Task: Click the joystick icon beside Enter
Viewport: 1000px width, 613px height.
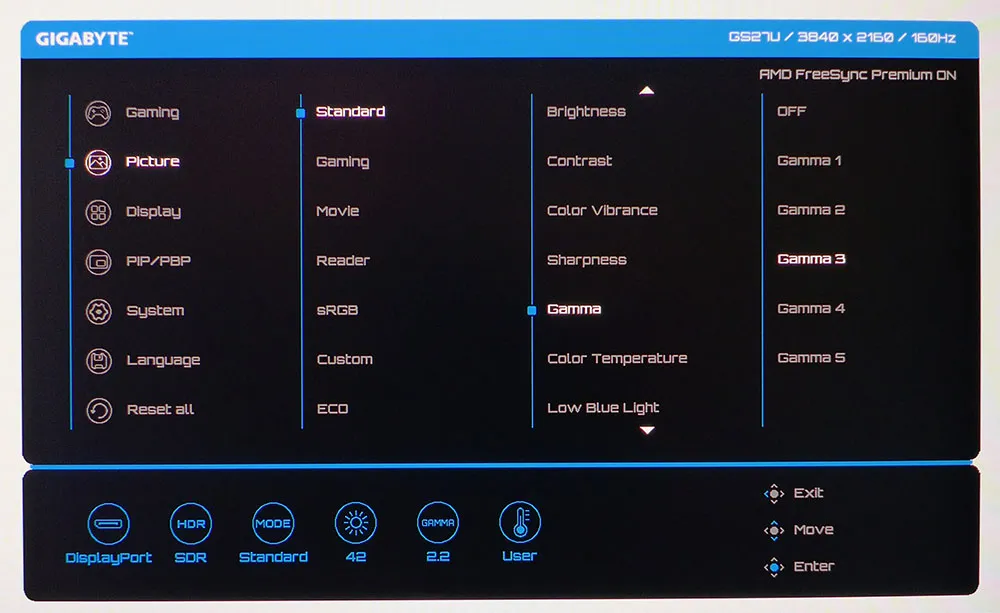Action: tap(774, 566)
